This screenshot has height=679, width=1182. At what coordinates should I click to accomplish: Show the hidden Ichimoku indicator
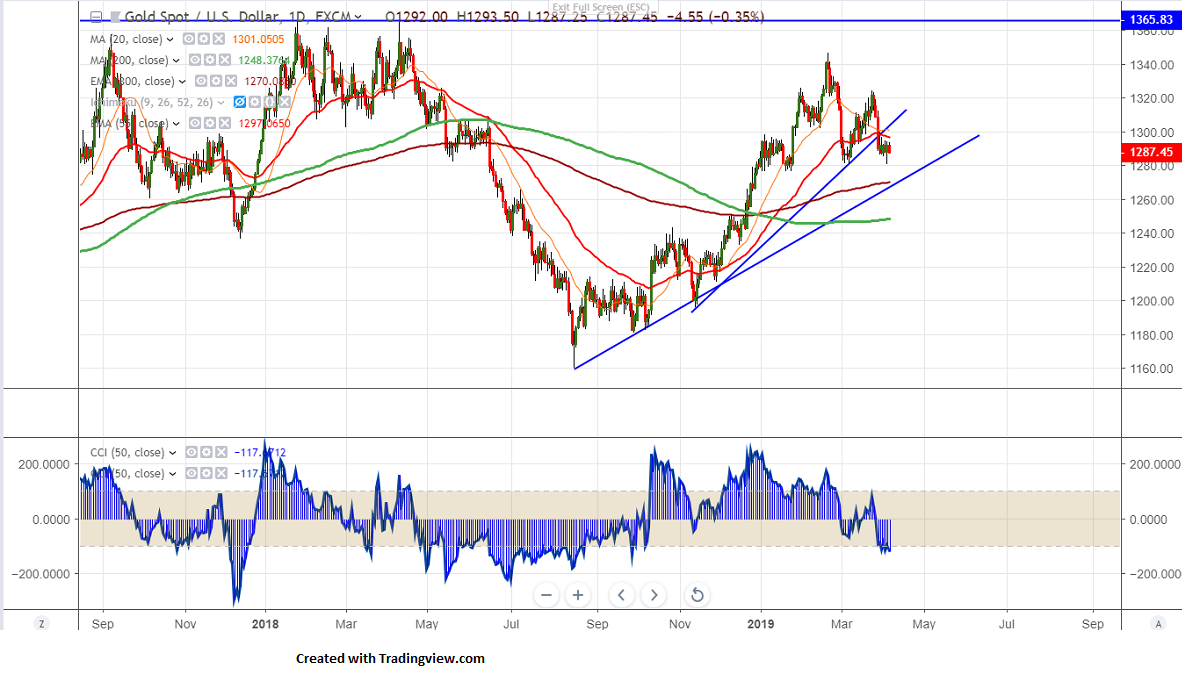[240, 102]
